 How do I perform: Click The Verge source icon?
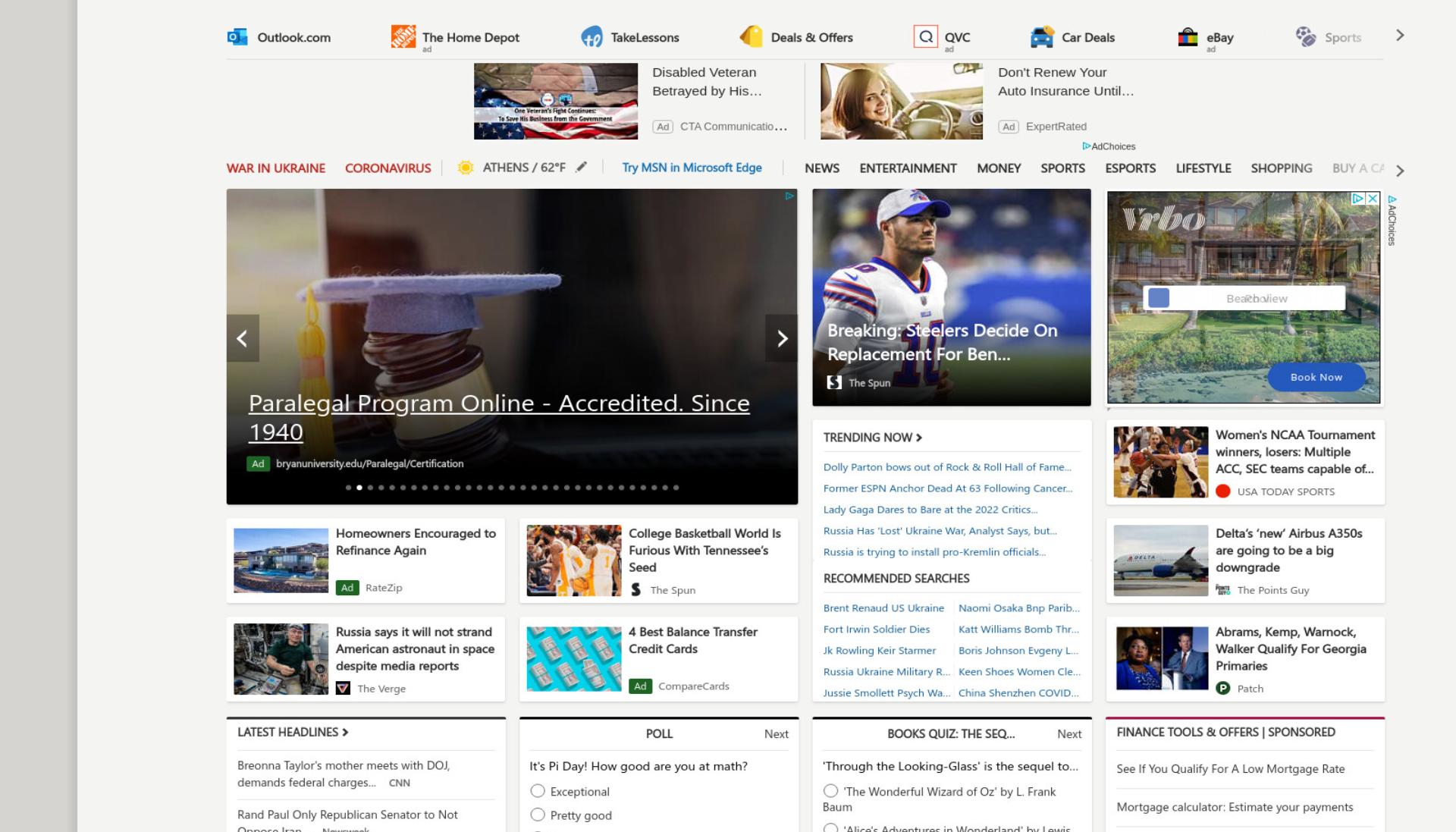click(x=343, y=688)
